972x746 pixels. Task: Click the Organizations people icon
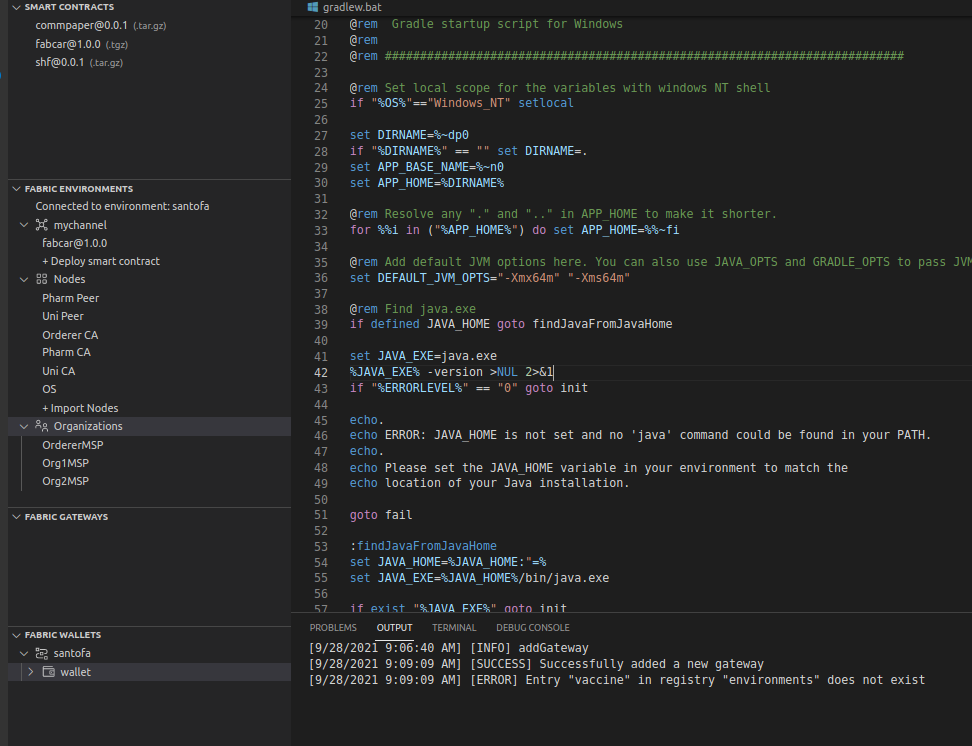tap(42, 425)
